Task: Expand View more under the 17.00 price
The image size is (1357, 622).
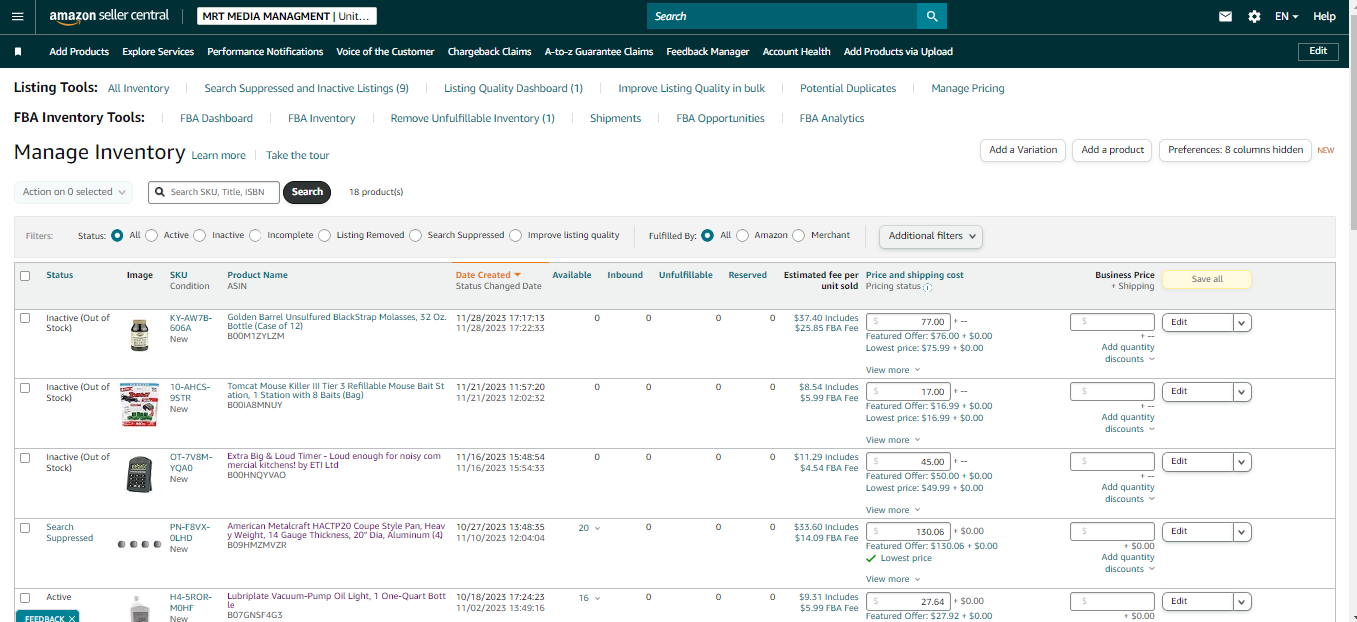Action: point(892,440)
